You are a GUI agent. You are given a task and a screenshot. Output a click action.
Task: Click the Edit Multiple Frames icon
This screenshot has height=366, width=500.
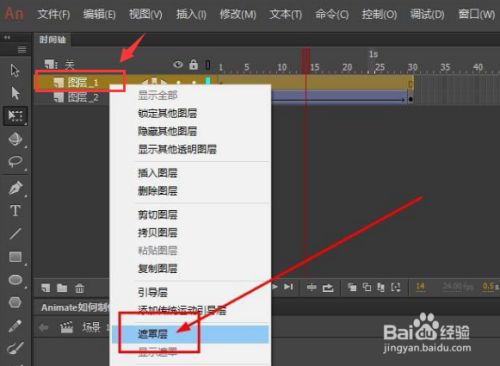tap(381, 287)
